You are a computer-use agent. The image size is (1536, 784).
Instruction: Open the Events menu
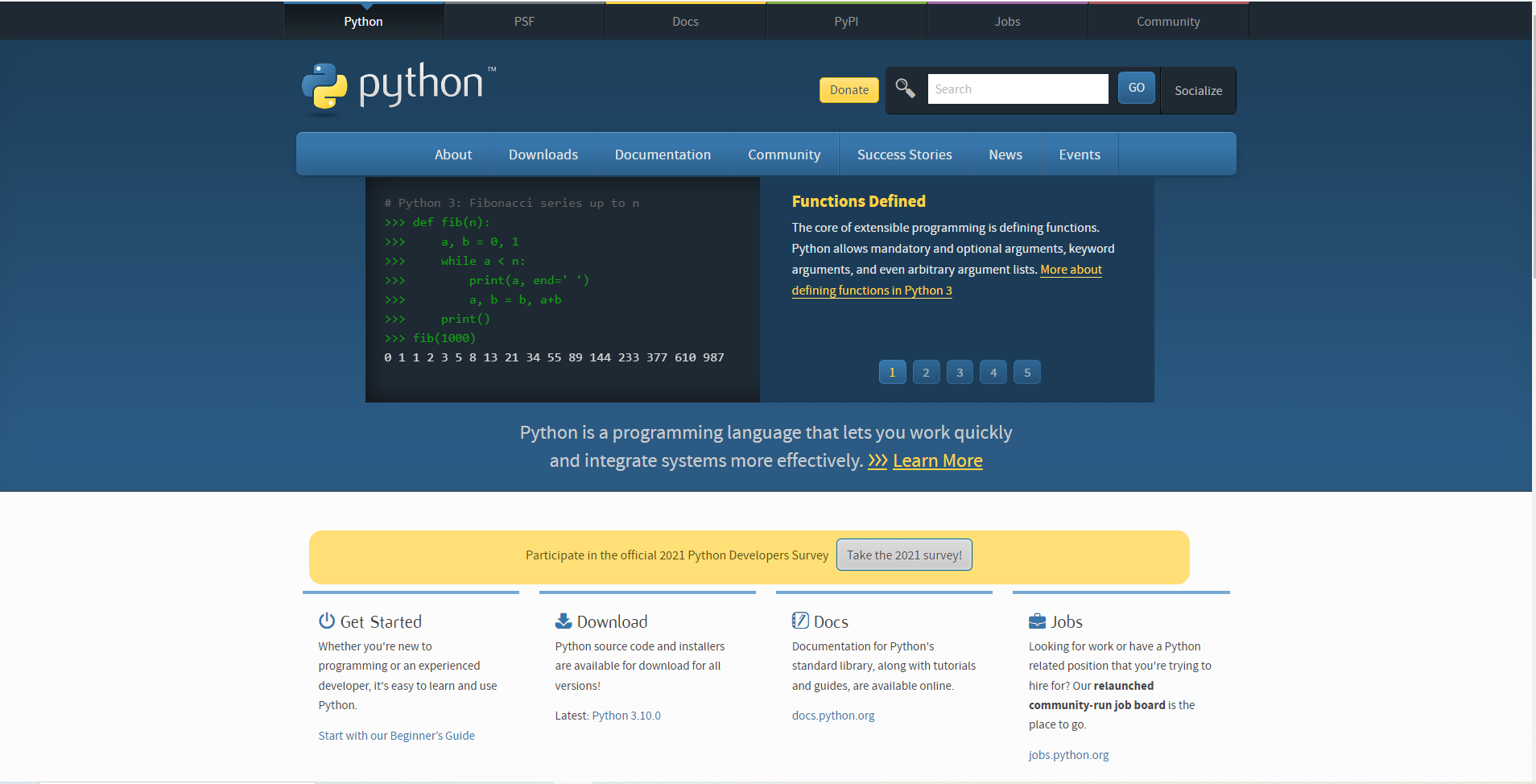pyautogui.click(x=1080, y=155)
